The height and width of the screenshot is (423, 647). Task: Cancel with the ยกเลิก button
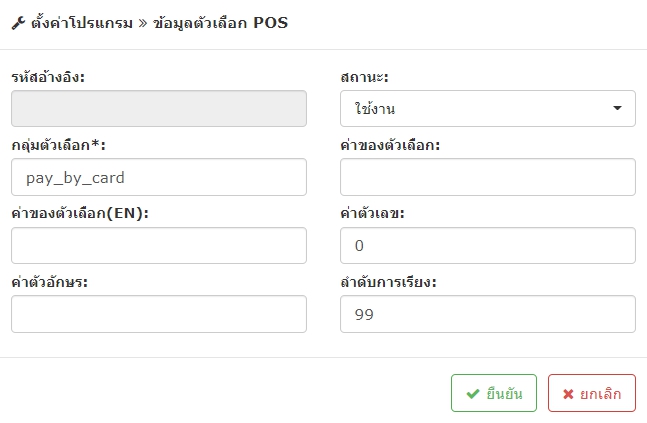pos(592,393)
